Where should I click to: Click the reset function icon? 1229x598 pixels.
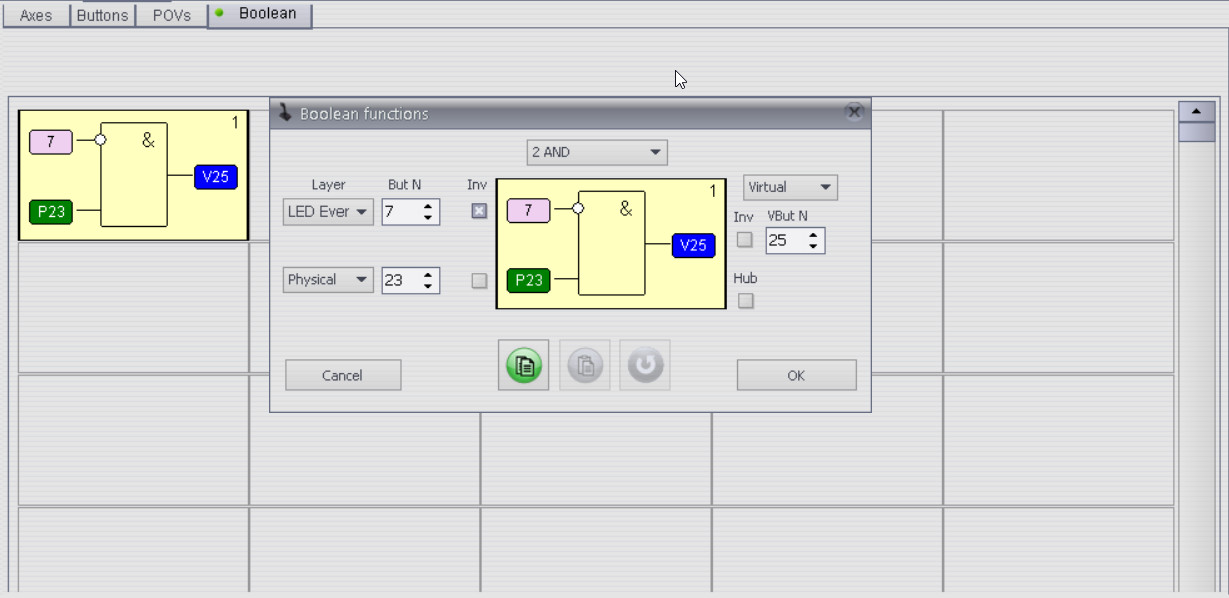tap(644, 366)
